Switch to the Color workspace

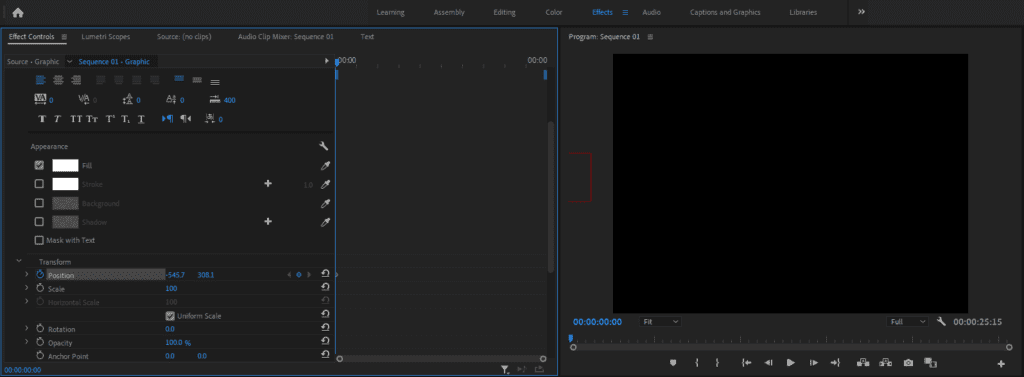554,12
